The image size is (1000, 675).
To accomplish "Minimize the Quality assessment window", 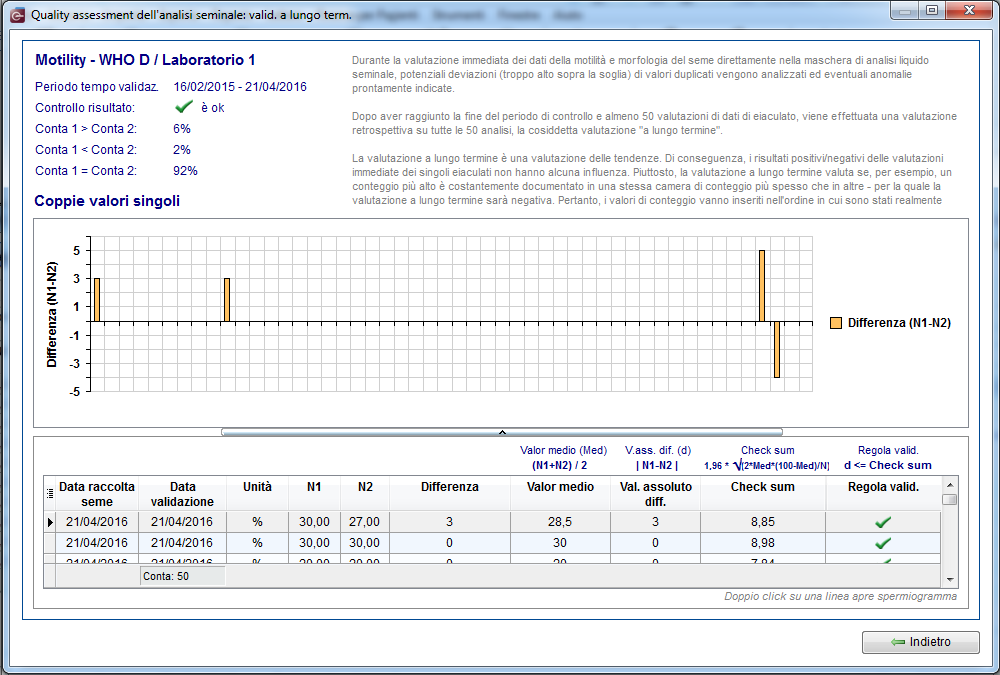I will click(904, 10).
